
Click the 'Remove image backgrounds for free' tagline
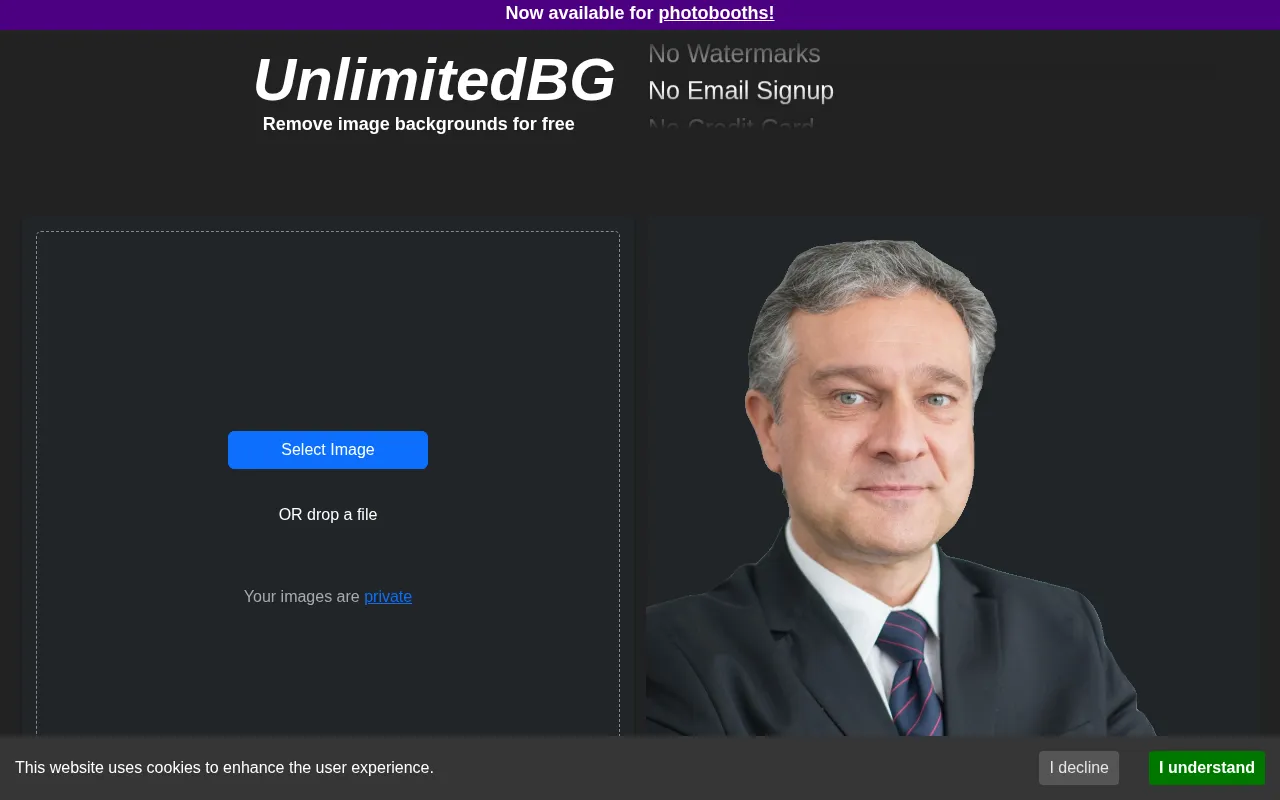419,124
